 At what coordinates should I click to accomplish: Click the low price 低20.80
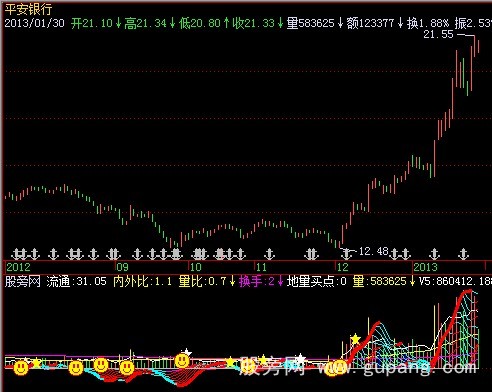(x=200, y=23)
